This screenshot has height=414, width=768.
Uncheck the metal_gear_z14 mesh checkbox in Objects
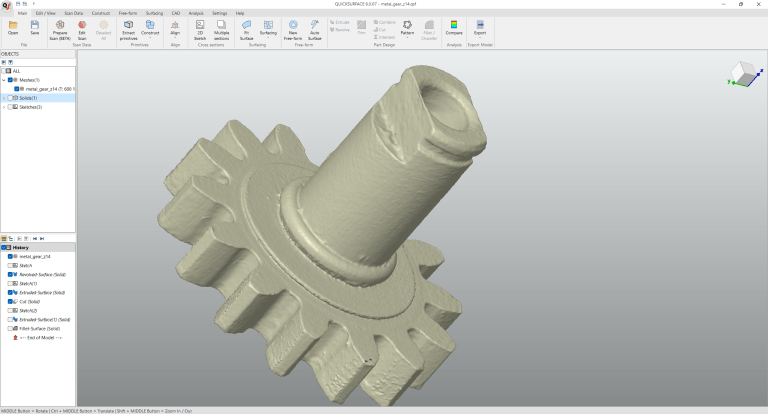[17, 89]
